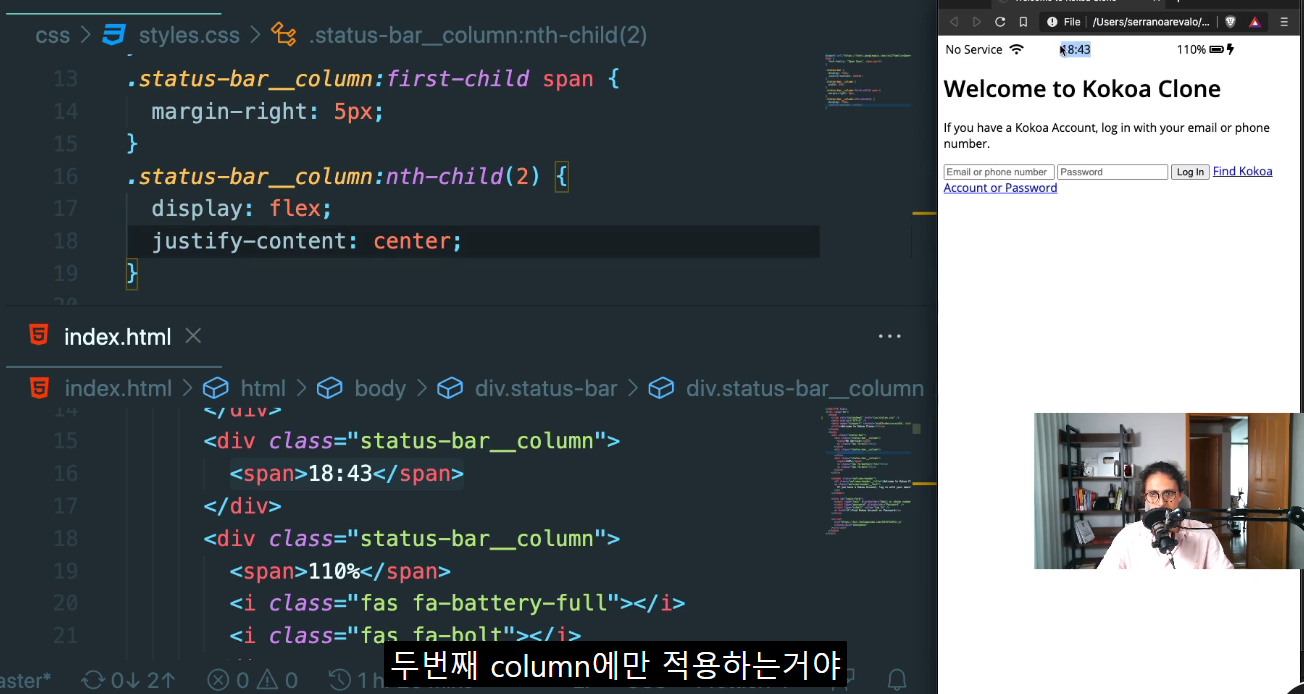The height and width of the screenshot is (694, 1304).
Task: Click the HTML5 icon on the index.html tab
Action: click(39, 336)
